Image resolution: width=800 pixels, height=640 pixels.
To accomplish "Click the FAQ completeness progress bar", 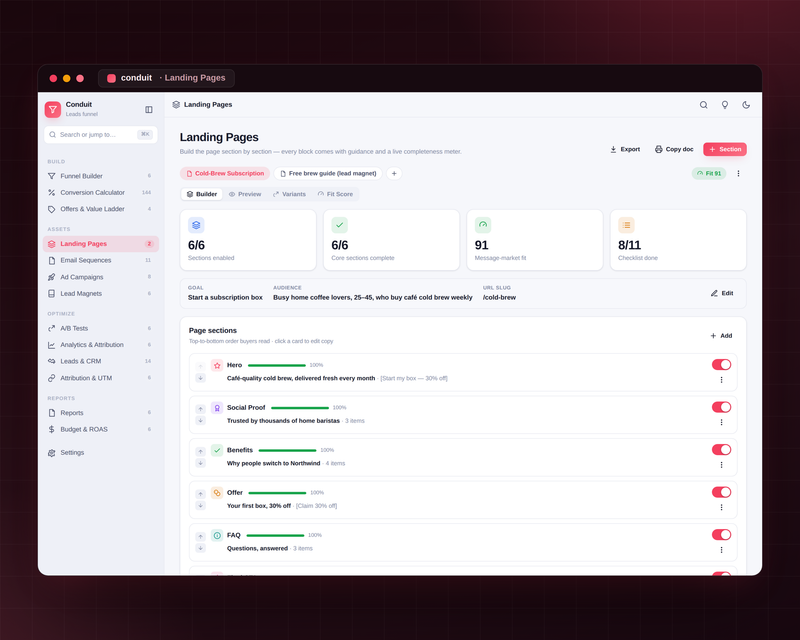I will tap(275, 535).
